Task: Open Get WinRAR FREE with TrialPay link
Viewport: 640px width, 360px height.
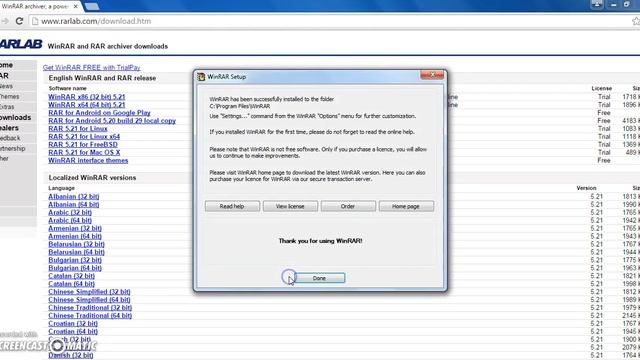Action: (x=91, y=67)
